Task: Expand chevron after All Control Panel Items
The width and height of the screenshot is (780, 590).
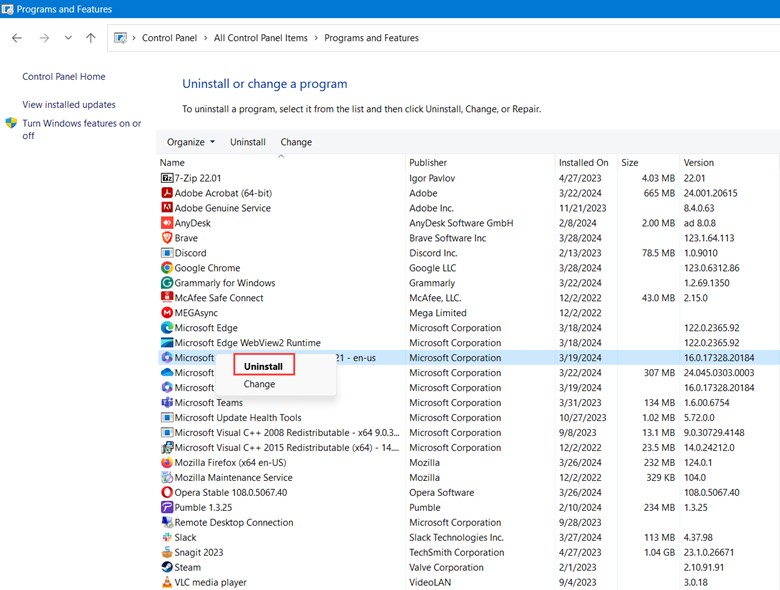Action: click(x=316, y=38)
